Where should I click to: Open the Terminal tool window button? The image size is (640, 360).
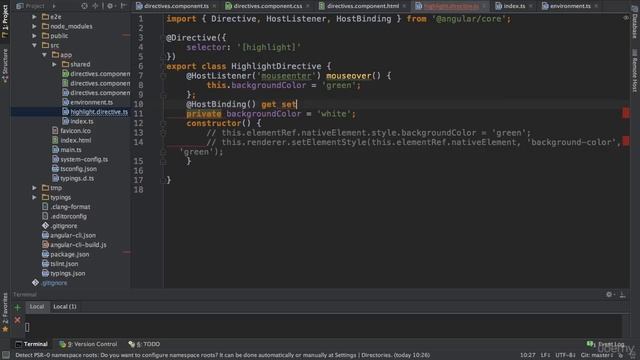click(31, 344)
